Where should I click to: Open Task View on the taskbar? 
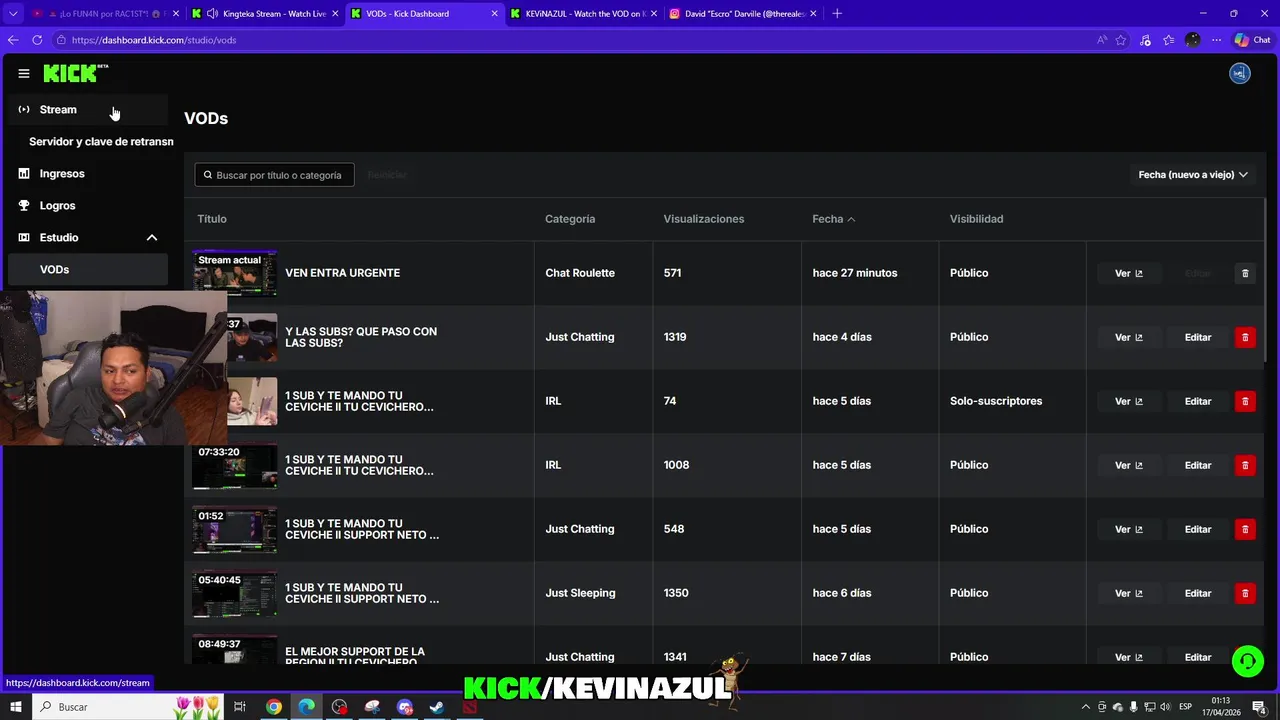click(240, 707)
